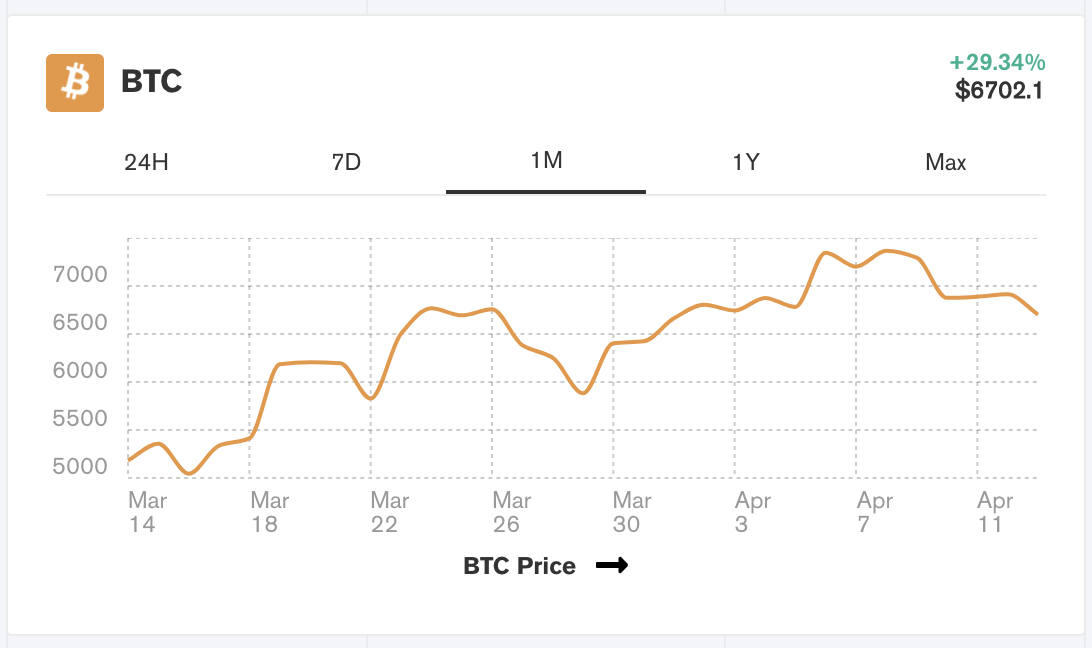
Task: Click the 7000 gridline label
Action: coord(80,273)
